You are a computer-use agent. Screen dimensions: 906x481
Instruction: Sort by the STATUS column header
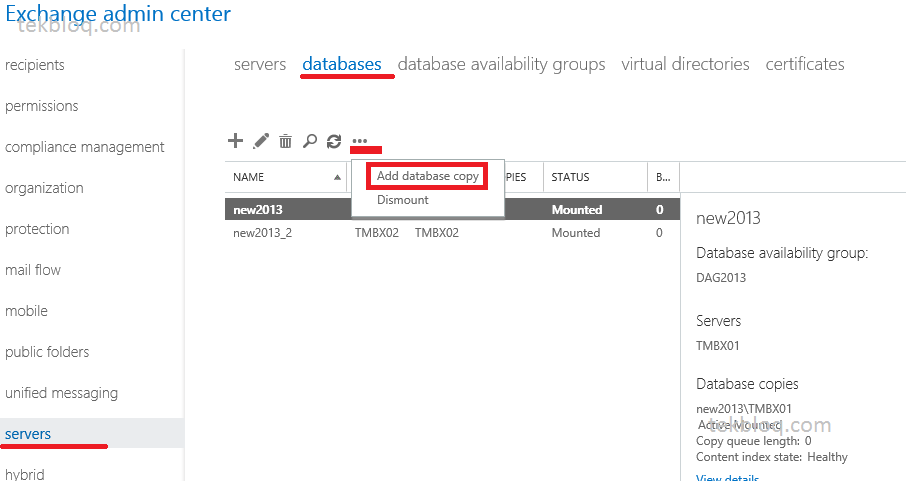coord(595,177)
